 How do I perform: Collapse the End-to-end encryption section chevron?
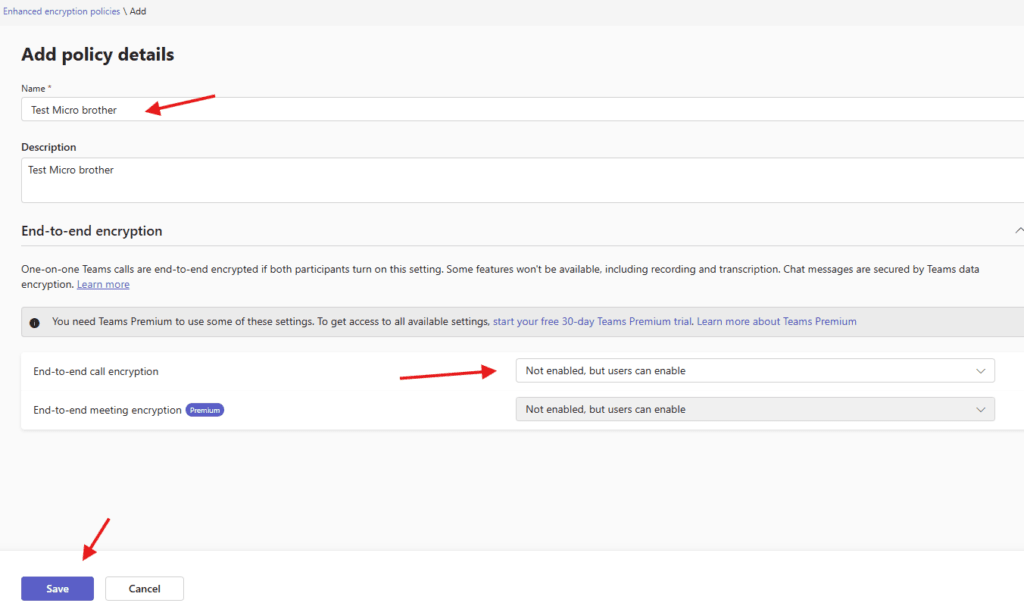click(1018, 231)
